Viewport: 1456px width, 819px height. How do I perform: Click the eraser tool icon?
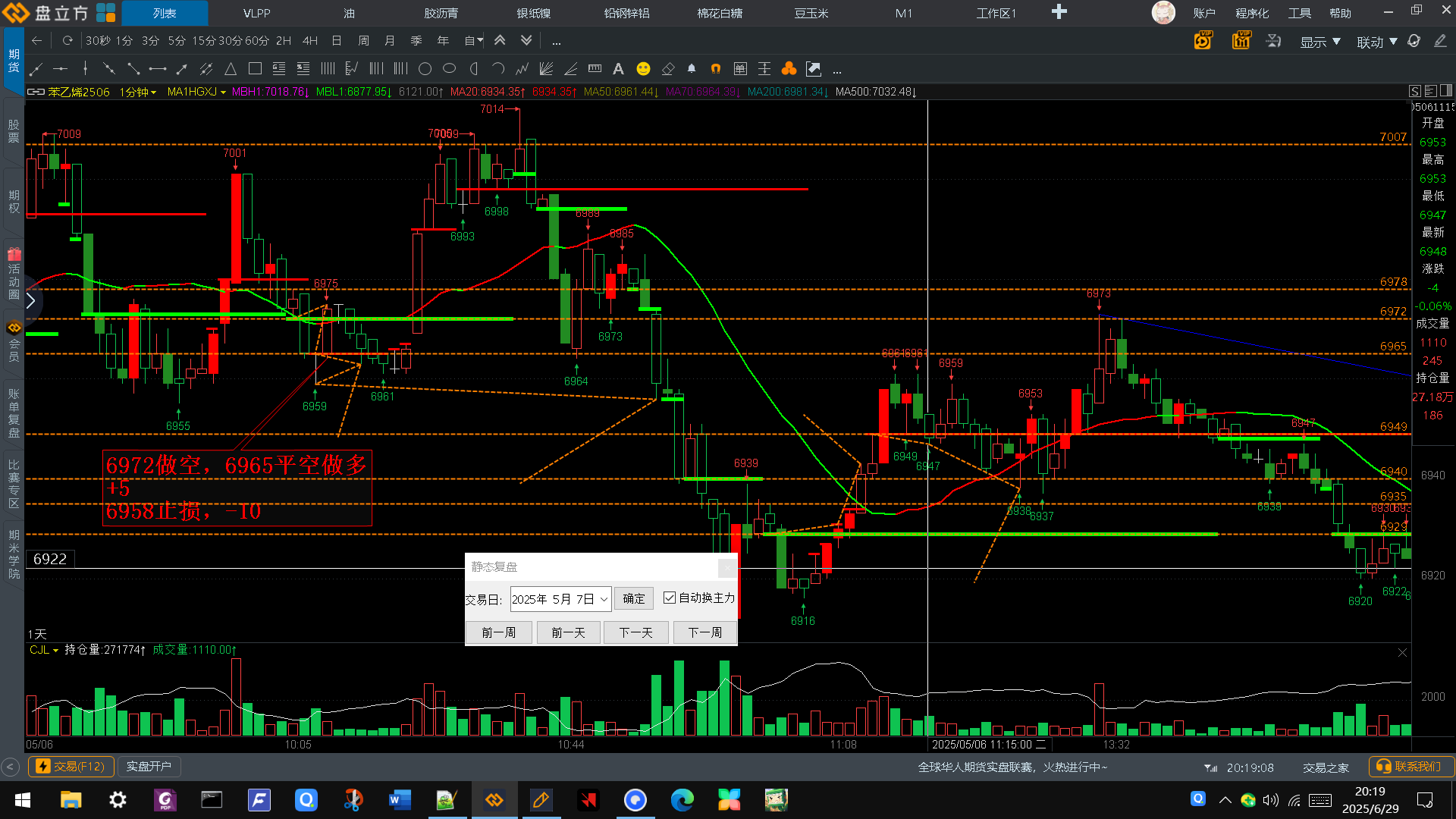(x=667, y=69)
